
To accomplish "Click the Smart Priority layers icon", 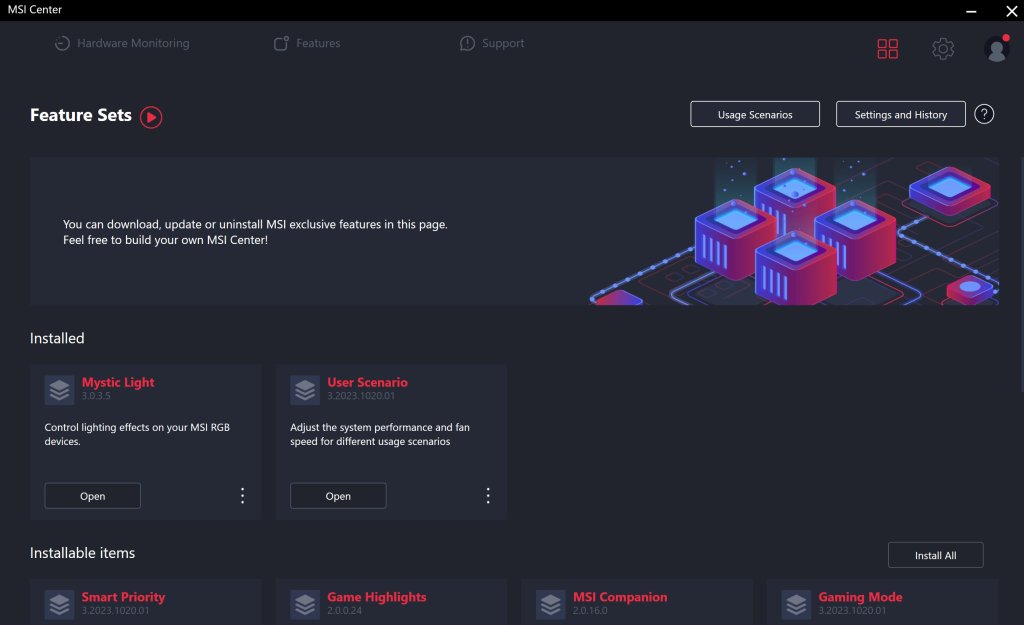I will tap(59, 605).
